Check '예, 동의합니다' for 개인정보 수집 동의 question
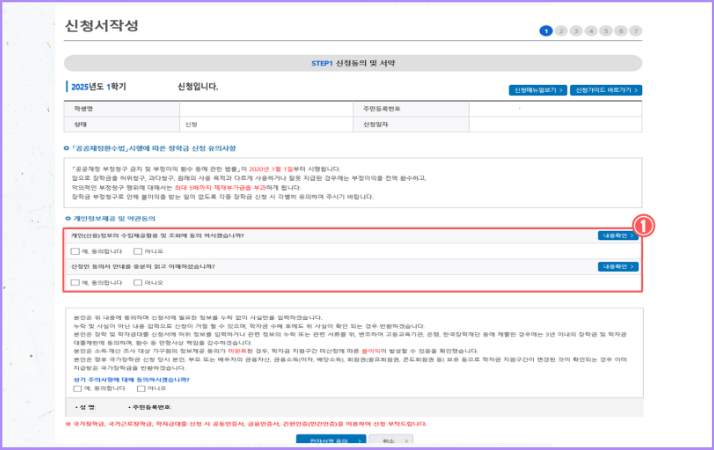 point(75,251)
